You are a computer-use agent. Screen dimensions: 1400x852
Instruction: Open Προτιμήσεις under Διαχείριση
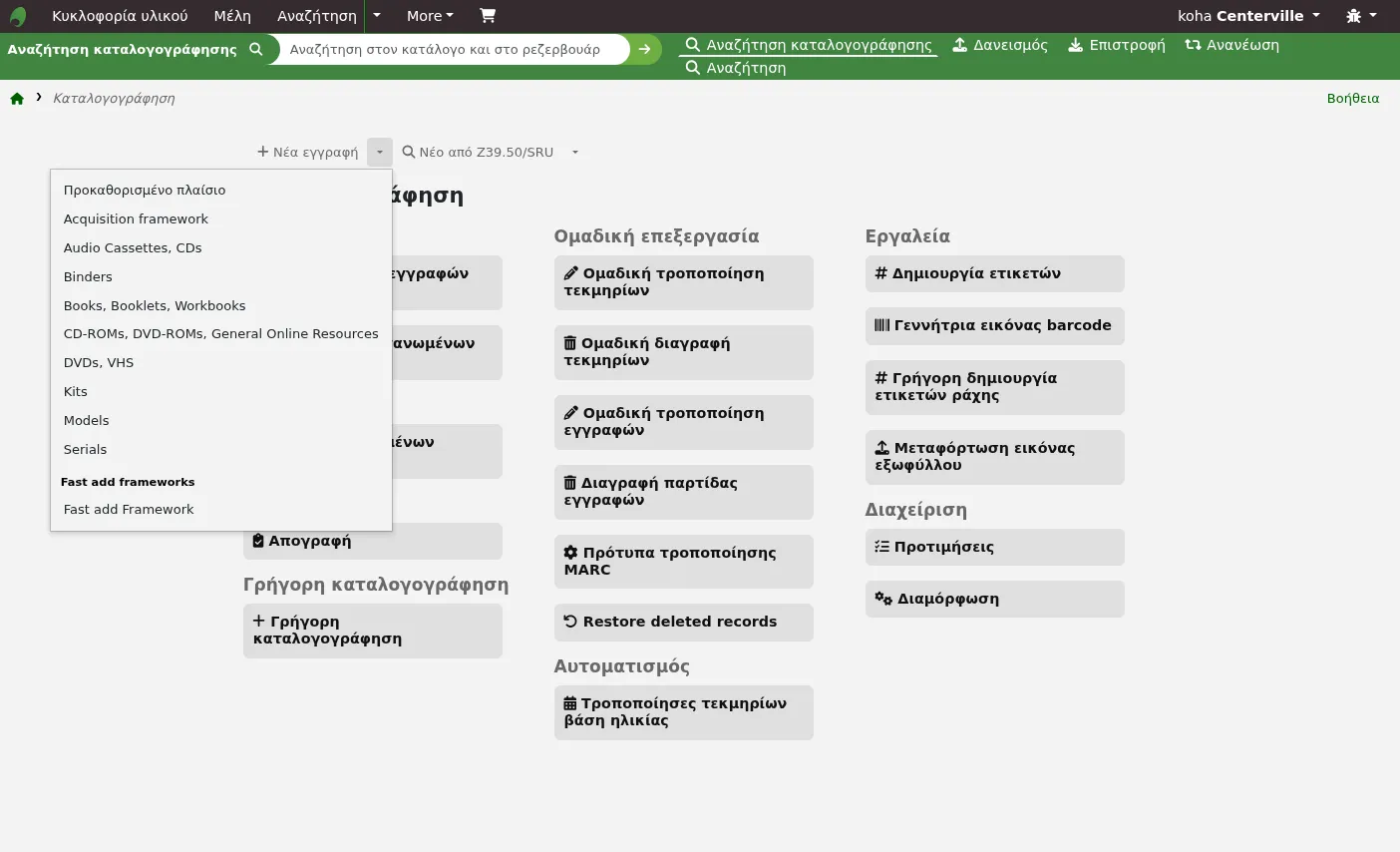click(x=994, y=548)
